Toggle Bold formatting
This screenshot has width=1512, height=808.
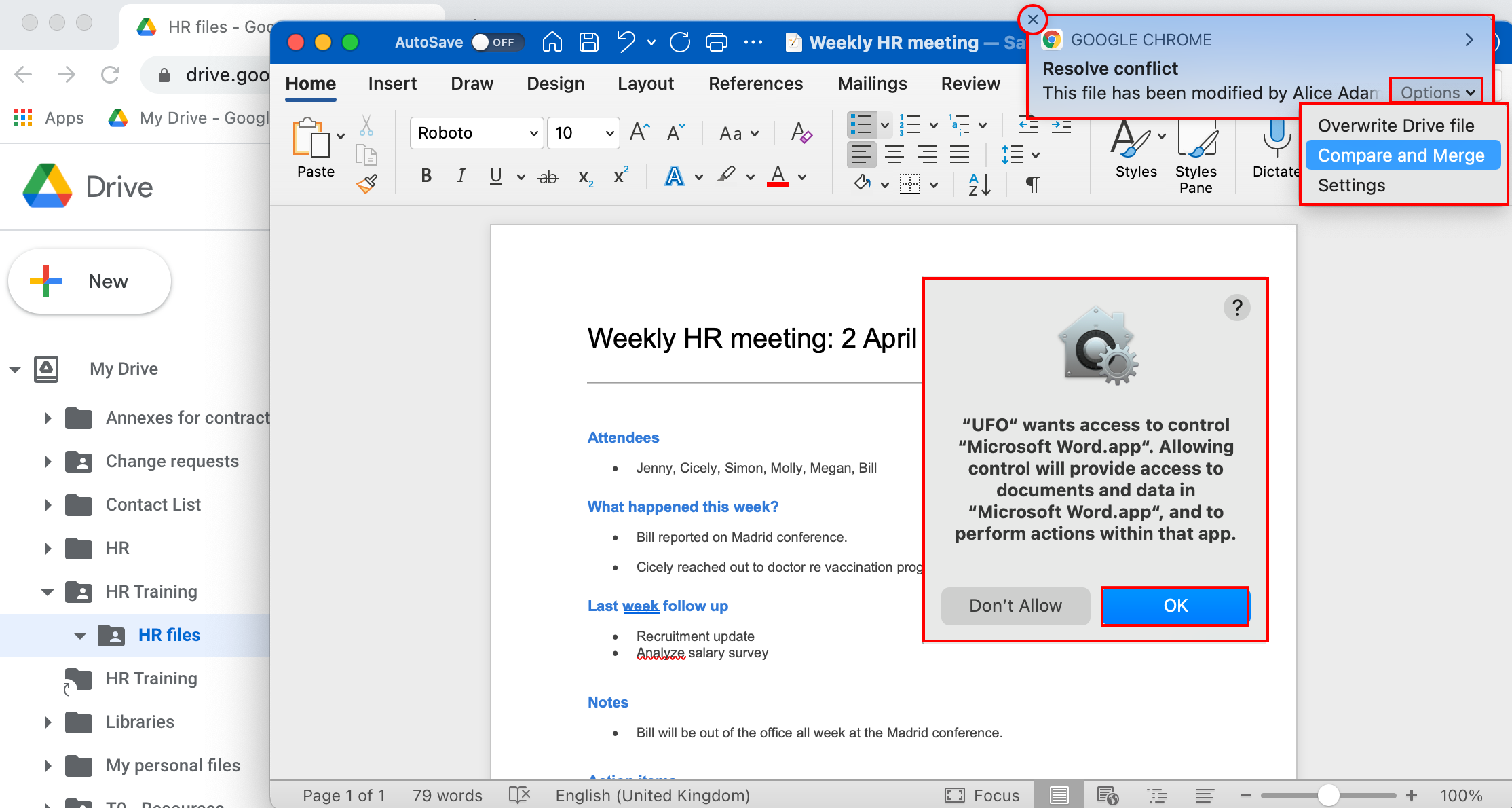click(426, 176)
